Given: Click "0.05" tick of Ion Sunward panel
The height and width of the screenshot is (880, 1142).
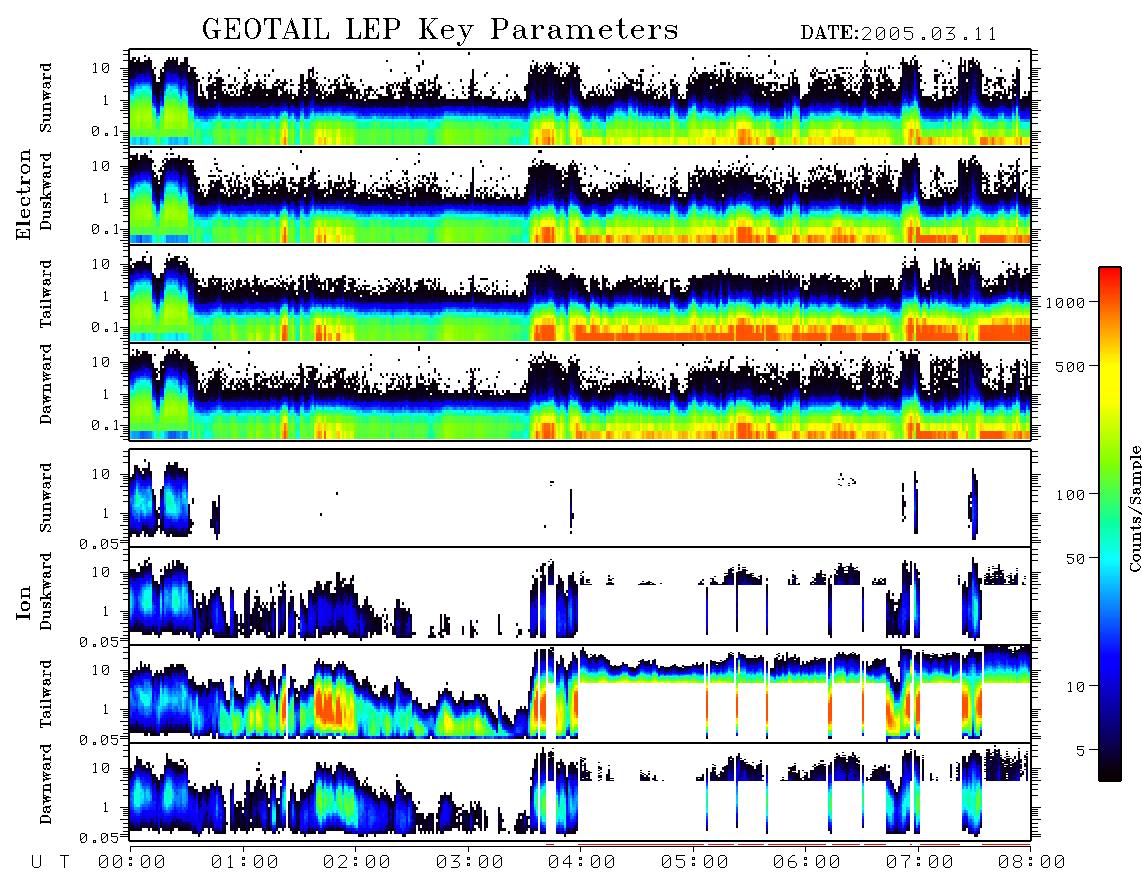Looking at the screenshot, I should 99,544.
